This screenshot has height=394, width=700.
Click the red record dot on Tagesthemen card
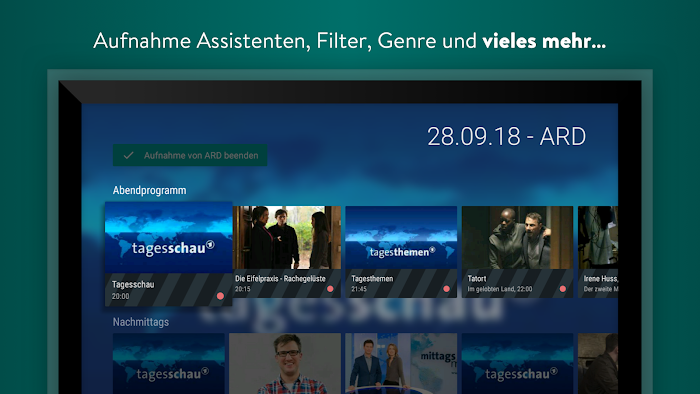coord(446,289)
